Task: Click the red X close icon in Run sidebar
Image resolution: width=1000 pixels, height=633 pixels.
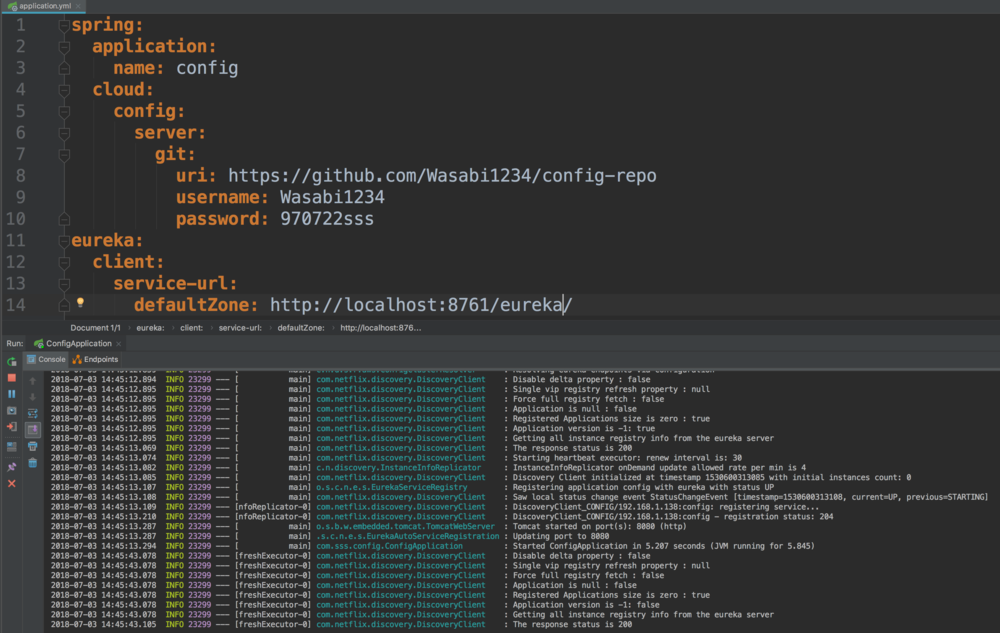Action: click(x=12, y=484)
